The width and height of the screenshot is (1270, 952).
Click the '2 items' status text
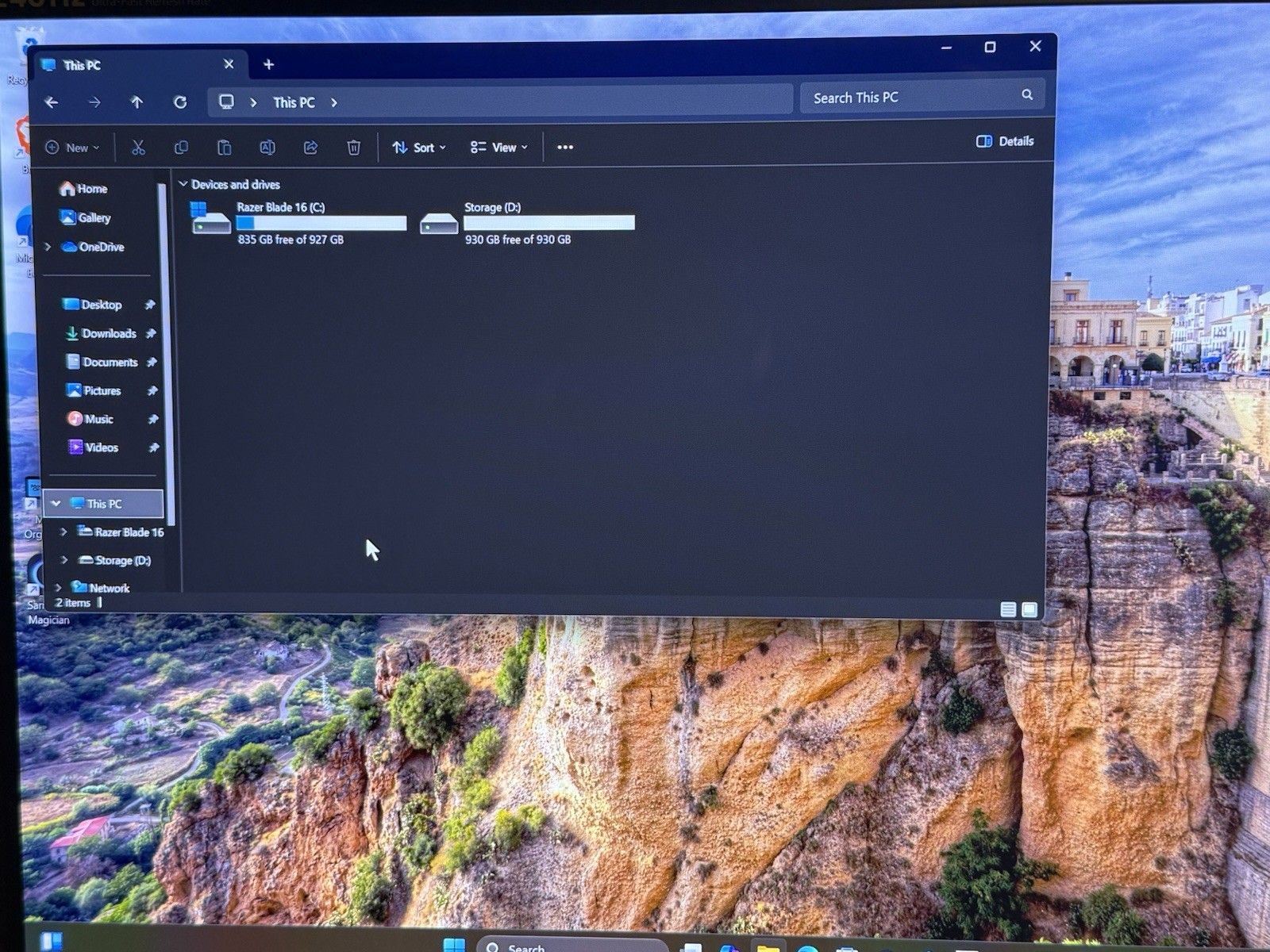[x=73, y=603]
